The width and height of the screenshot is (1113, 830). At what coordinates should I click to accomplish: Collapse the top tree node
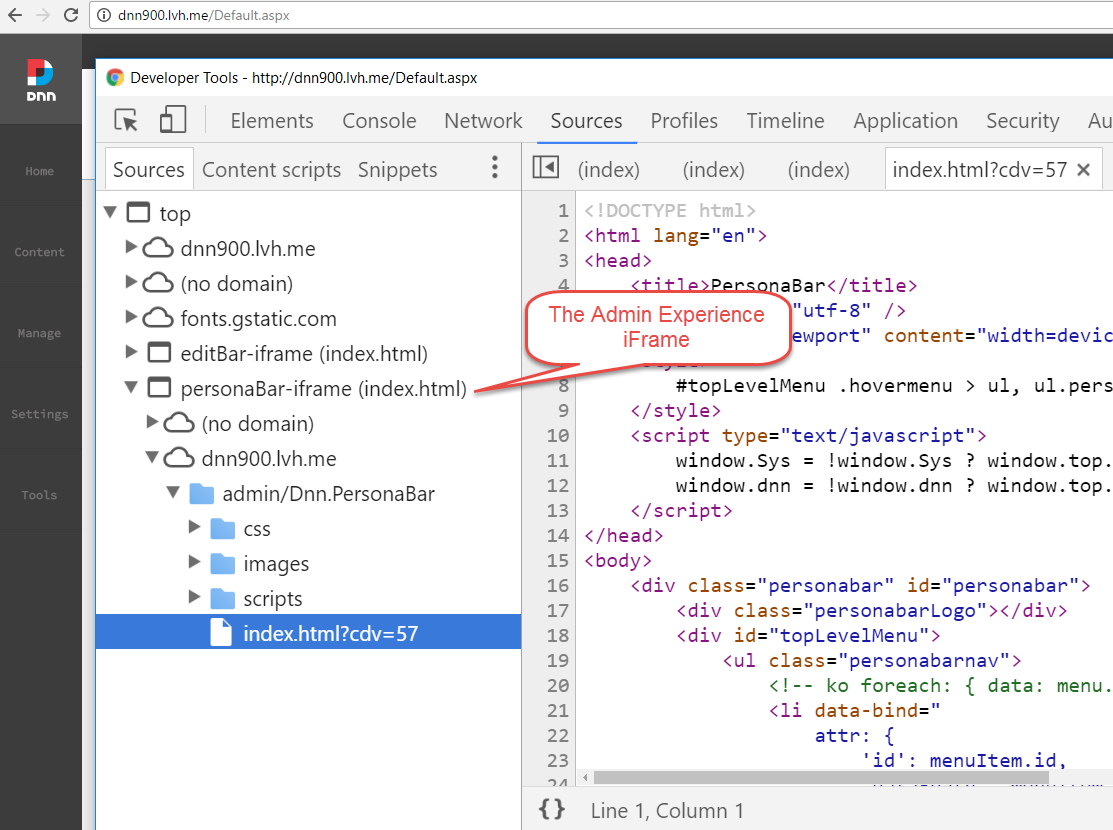[111, 212]
